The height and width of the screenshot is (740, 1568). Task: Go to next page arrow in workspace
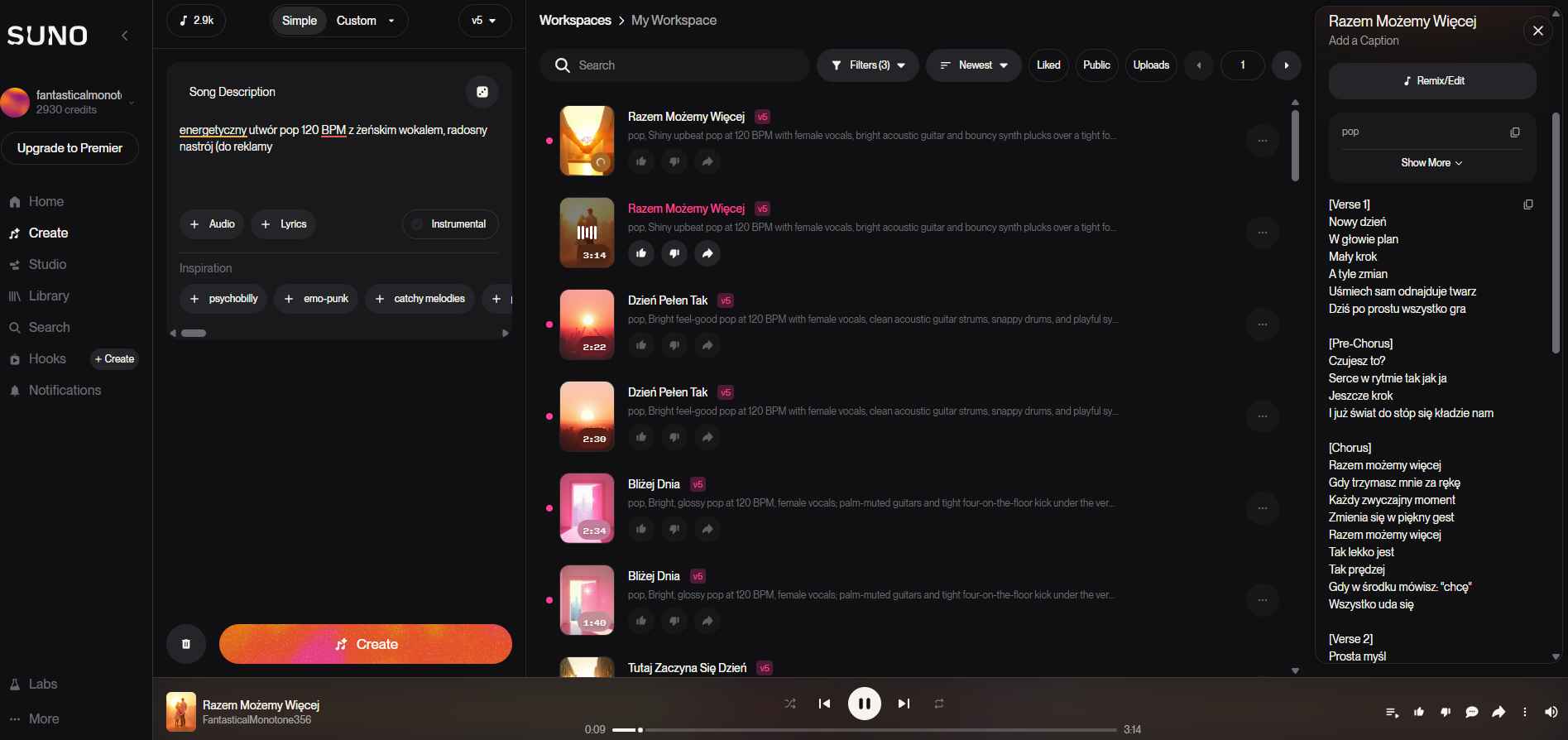pos(1286,65)
